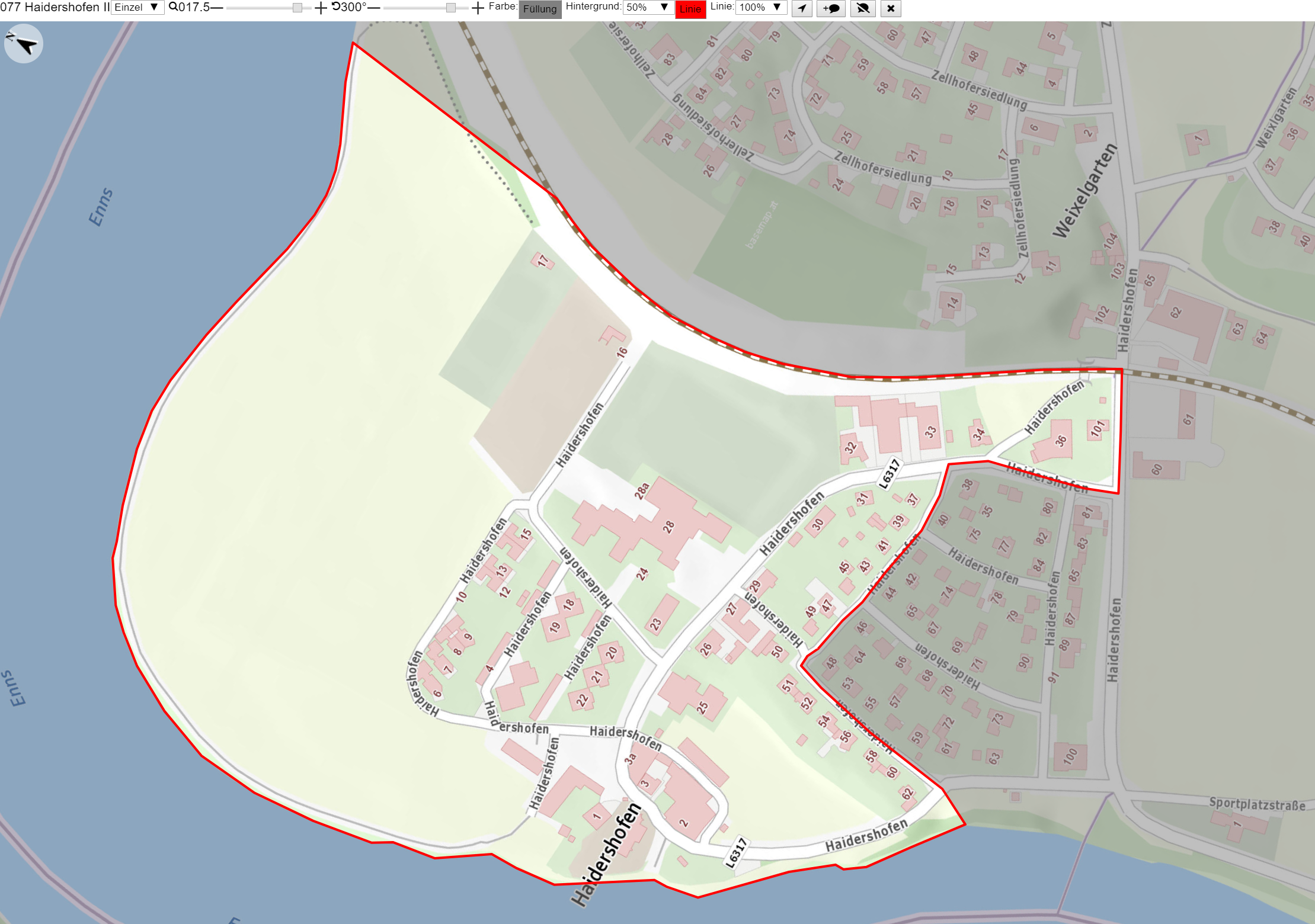
Task: Toggle the hide comments crossed bubble button
Action: click(863, 8)
